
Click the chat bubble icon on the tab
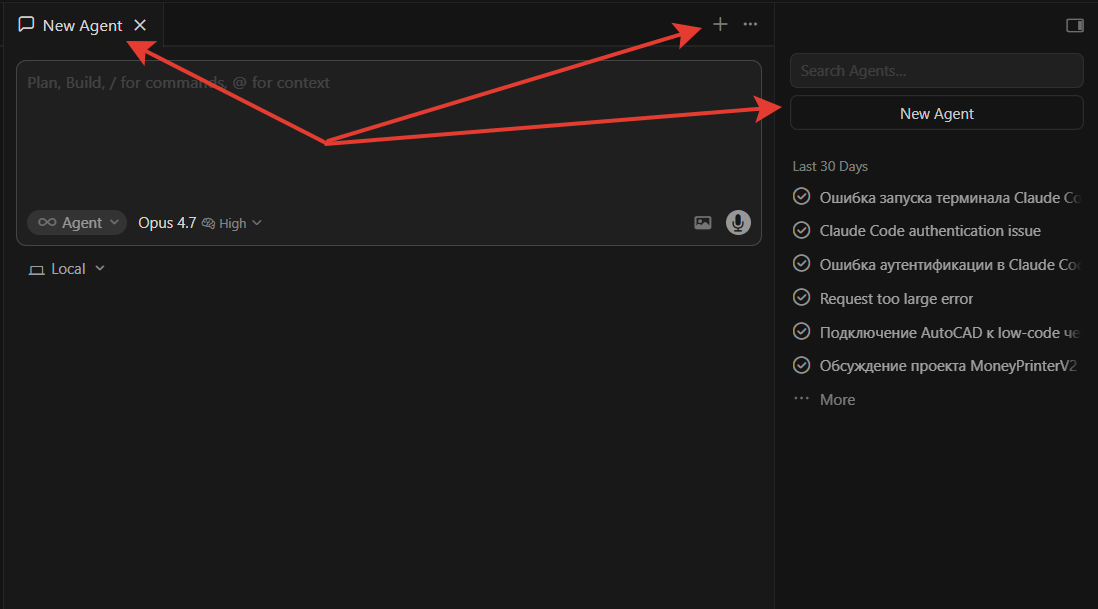27,25
